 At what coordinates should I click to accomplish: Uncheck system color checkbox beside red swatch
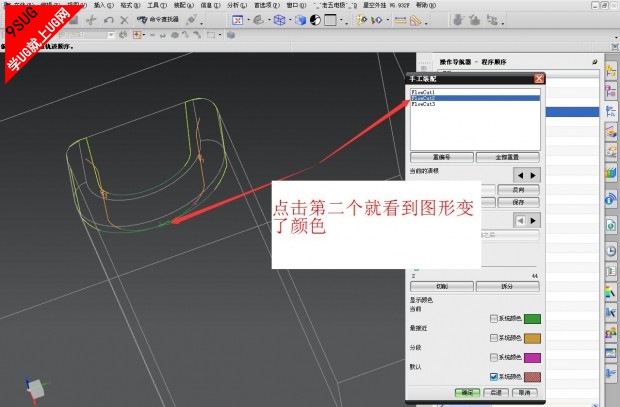493,377
